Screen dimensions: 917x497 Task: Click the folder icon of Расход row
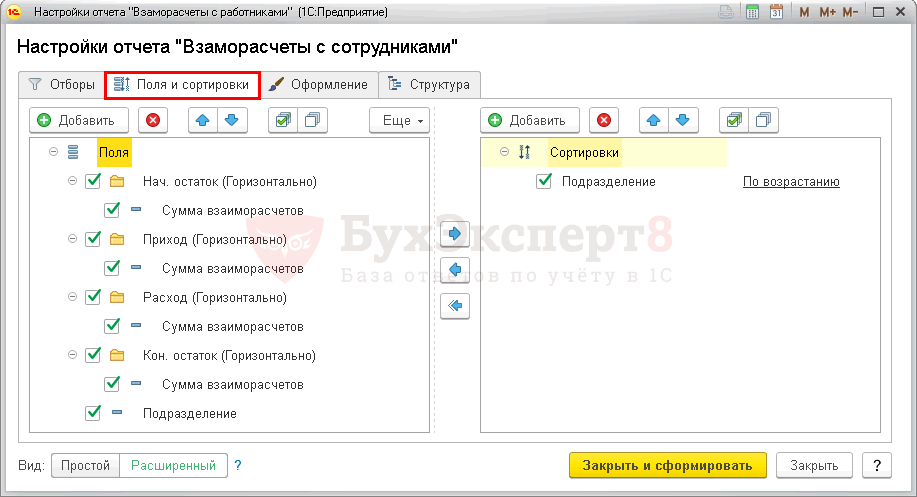tap(117, 297)
